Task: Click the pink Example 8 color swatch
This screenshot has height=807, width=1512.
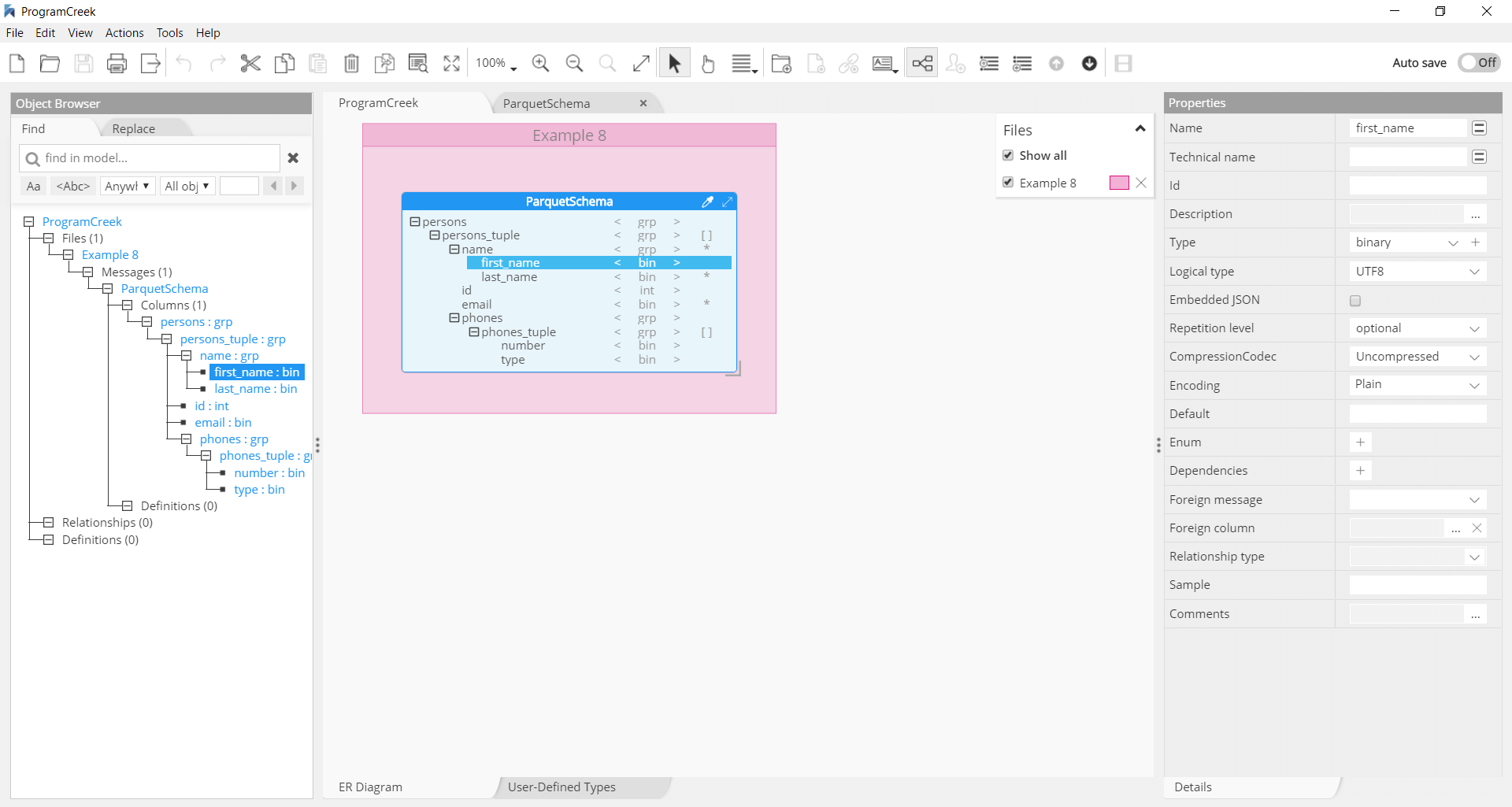Action: click(x=1119, y=183)
